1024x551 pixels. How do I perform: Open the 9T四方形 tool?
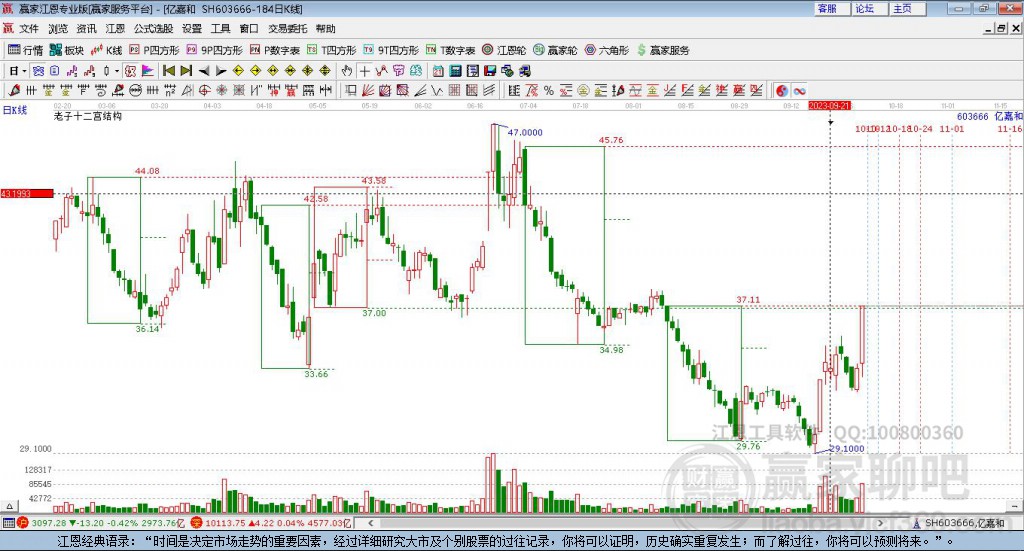[391, 50]
